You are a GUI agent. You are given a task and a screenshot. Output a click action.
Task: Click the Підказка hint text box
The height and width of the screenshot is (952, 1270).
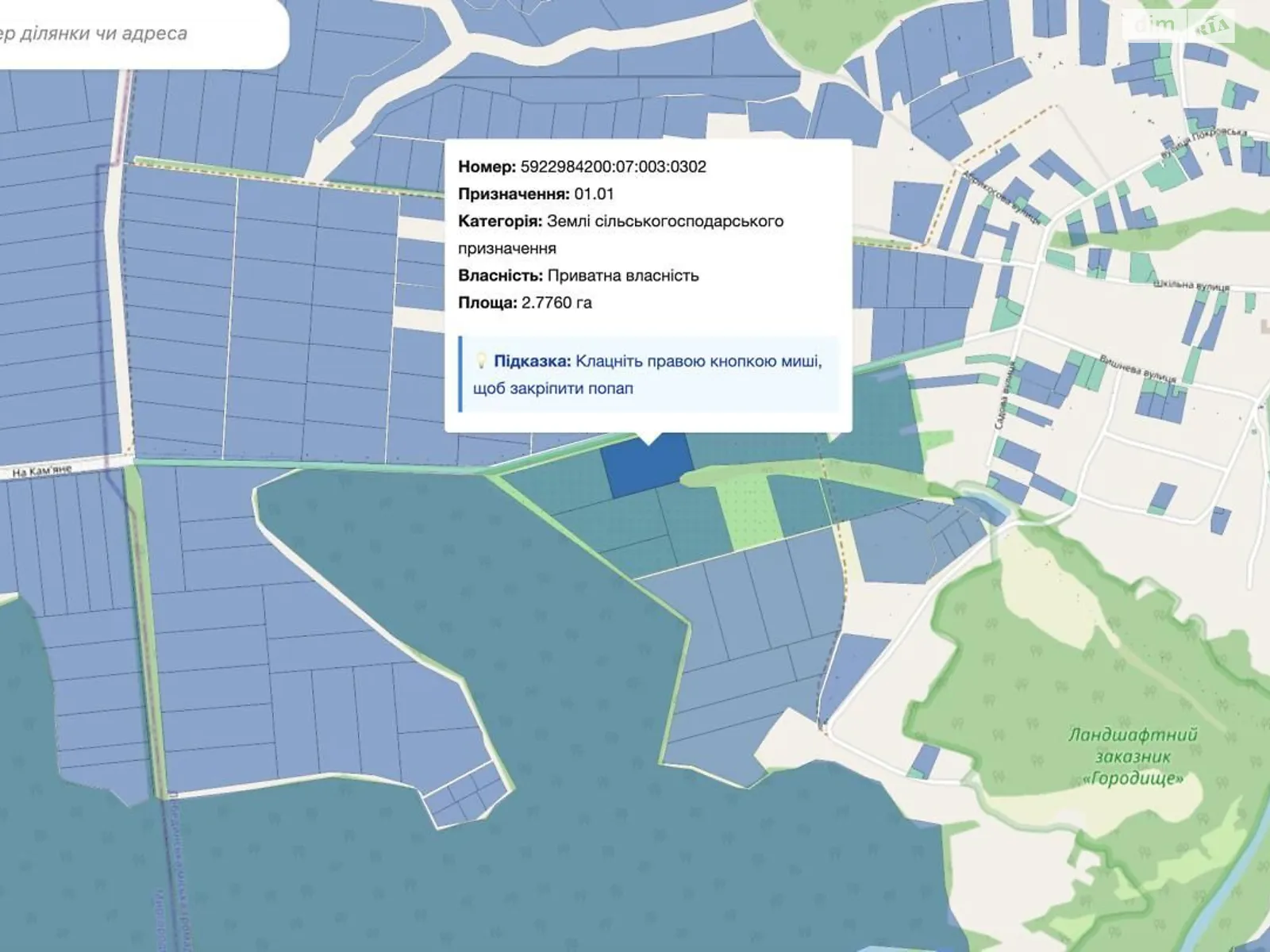tap(649, 374)
